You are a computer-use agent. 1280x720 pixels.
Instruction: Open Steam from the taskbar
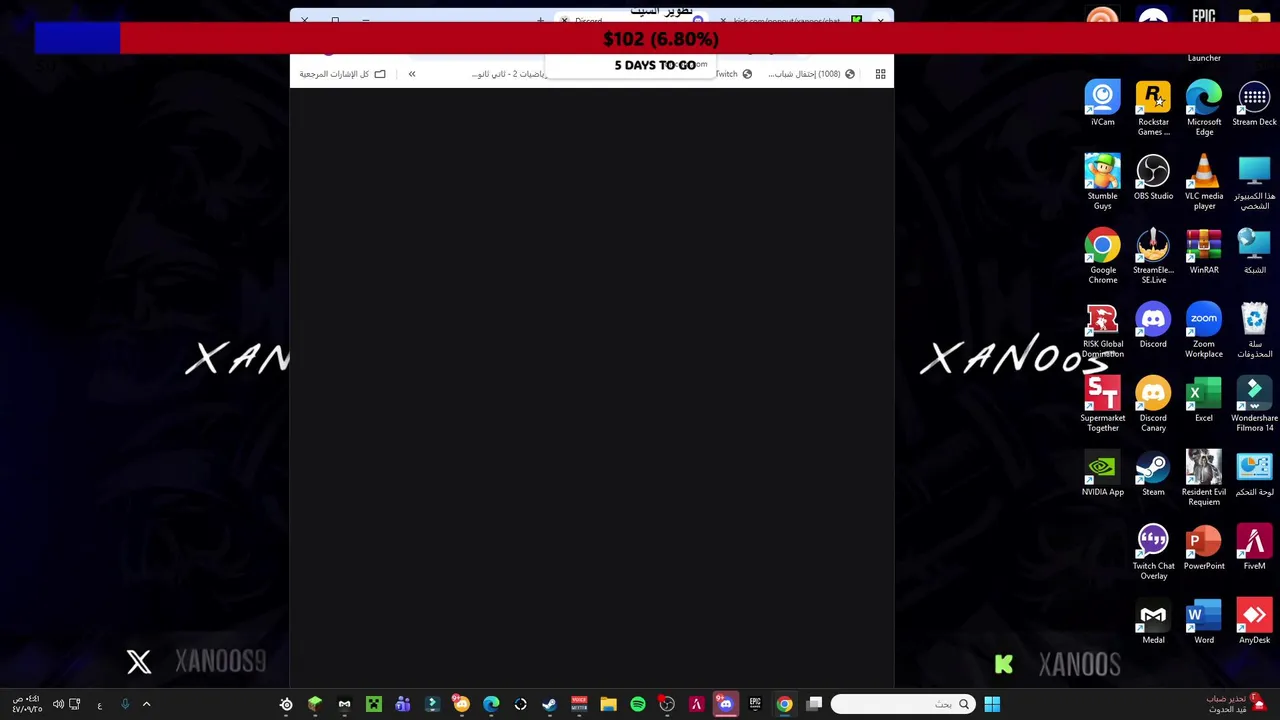(549, 704)
